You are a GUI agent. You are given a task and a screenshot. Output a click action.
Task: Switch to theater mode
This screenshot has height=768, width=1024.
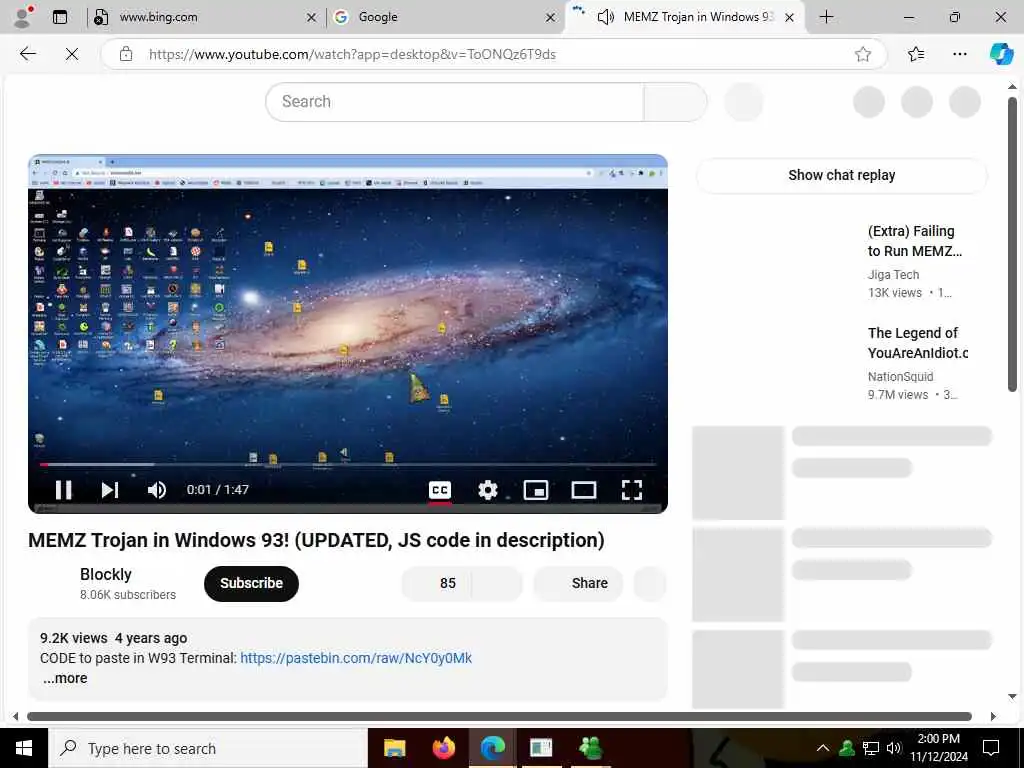pyautogui.click(x=584, y=490)
